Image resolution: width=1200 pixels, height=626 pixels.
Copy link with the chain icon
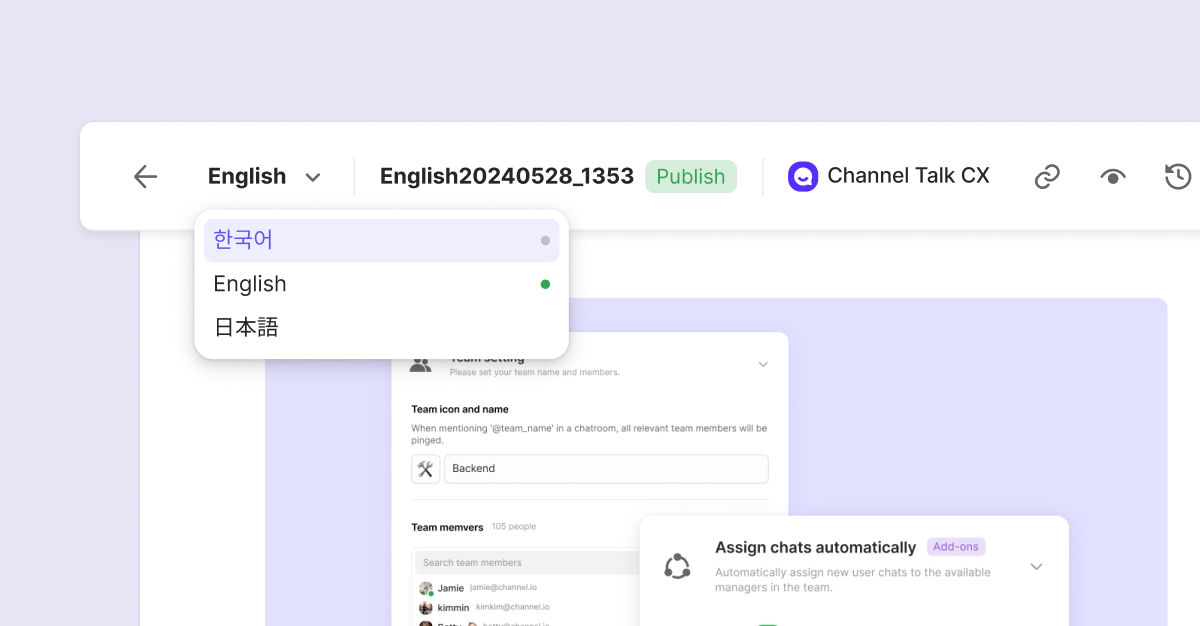pos(1047,177)
